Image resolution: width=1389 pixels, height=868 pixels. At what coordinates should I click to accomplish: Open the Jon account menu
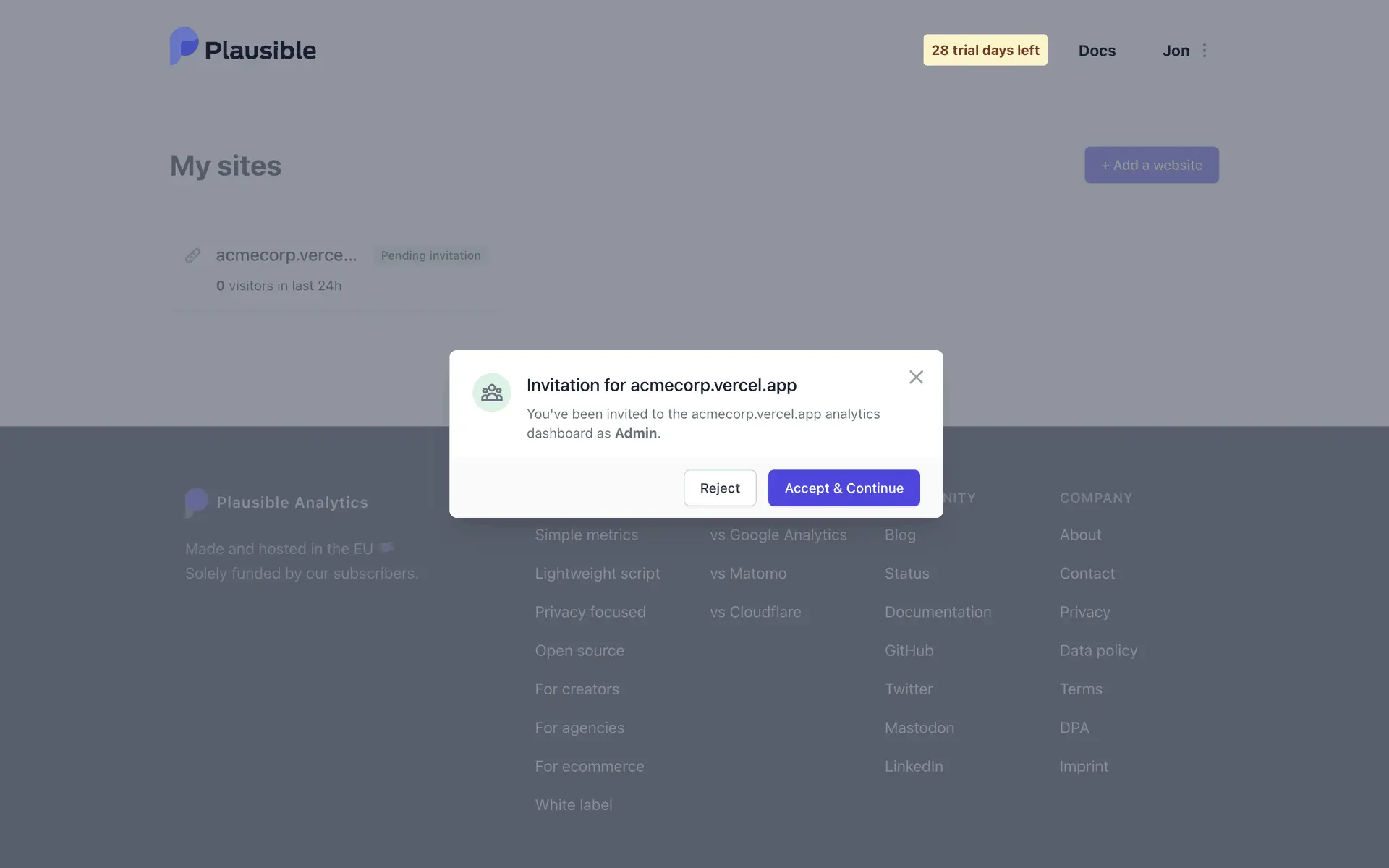point(1176,51)
